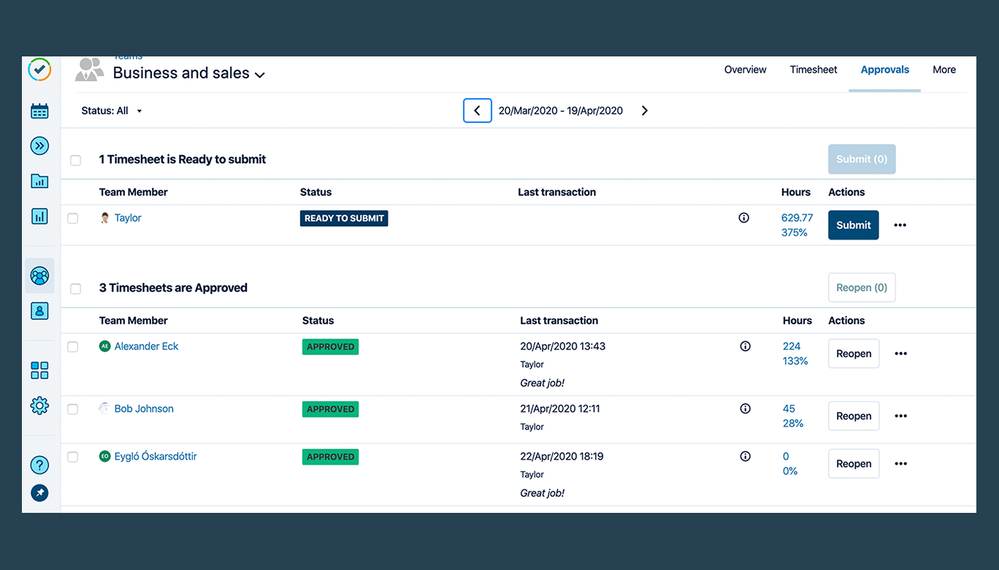Go to next date period arrow
Image resolution: width=999 pixels, height=570 pixels.
pyautogui.click(x=645, y=111)
